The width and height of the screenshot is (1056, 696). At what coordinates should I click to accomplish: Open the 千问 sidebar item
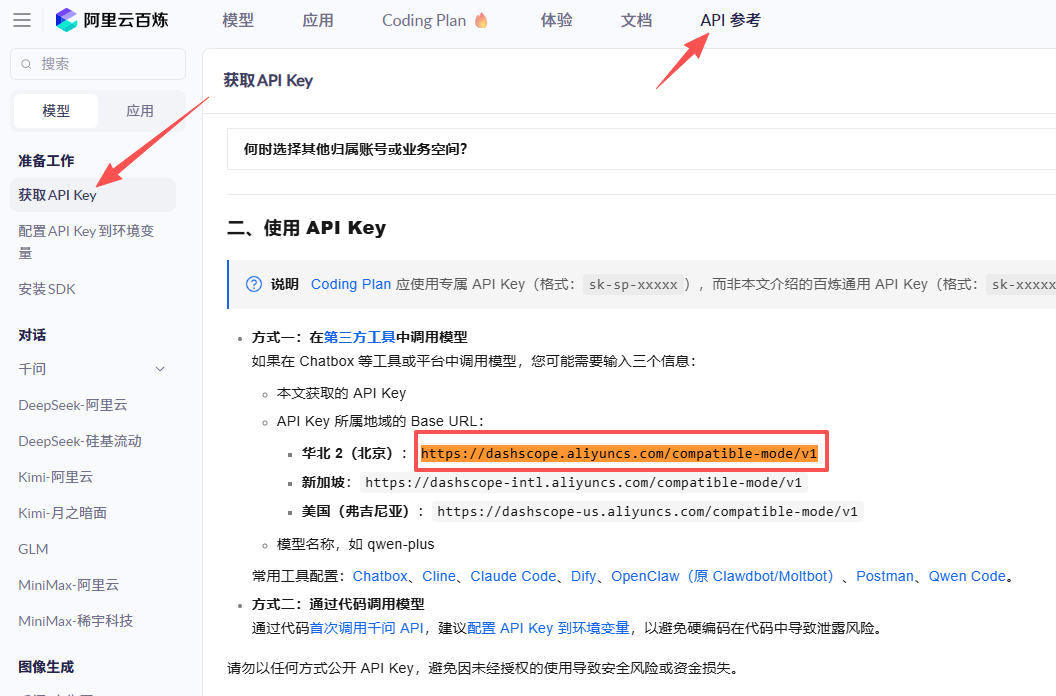(x=32, y=369)
